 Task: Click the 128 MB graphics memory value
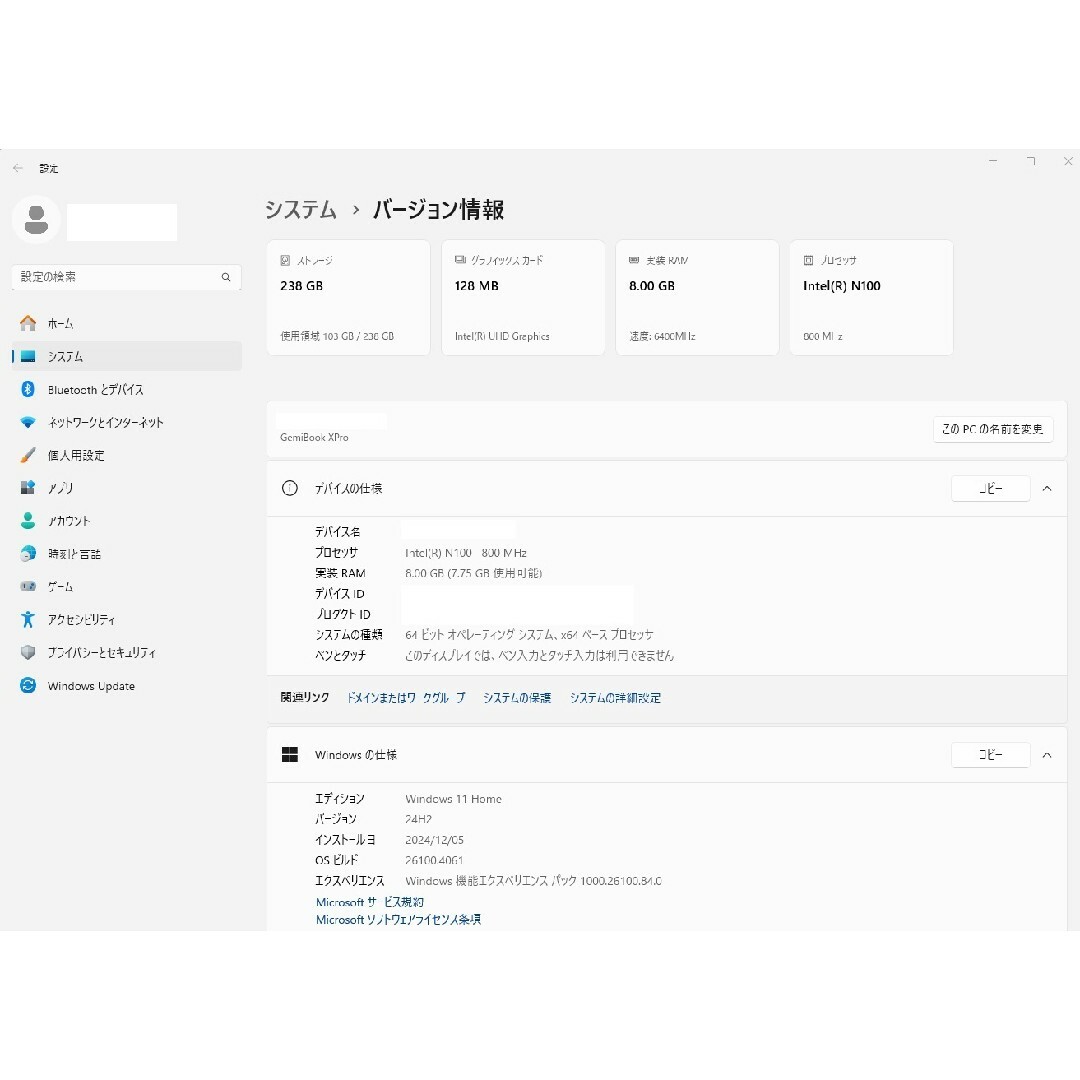[477, 286]
